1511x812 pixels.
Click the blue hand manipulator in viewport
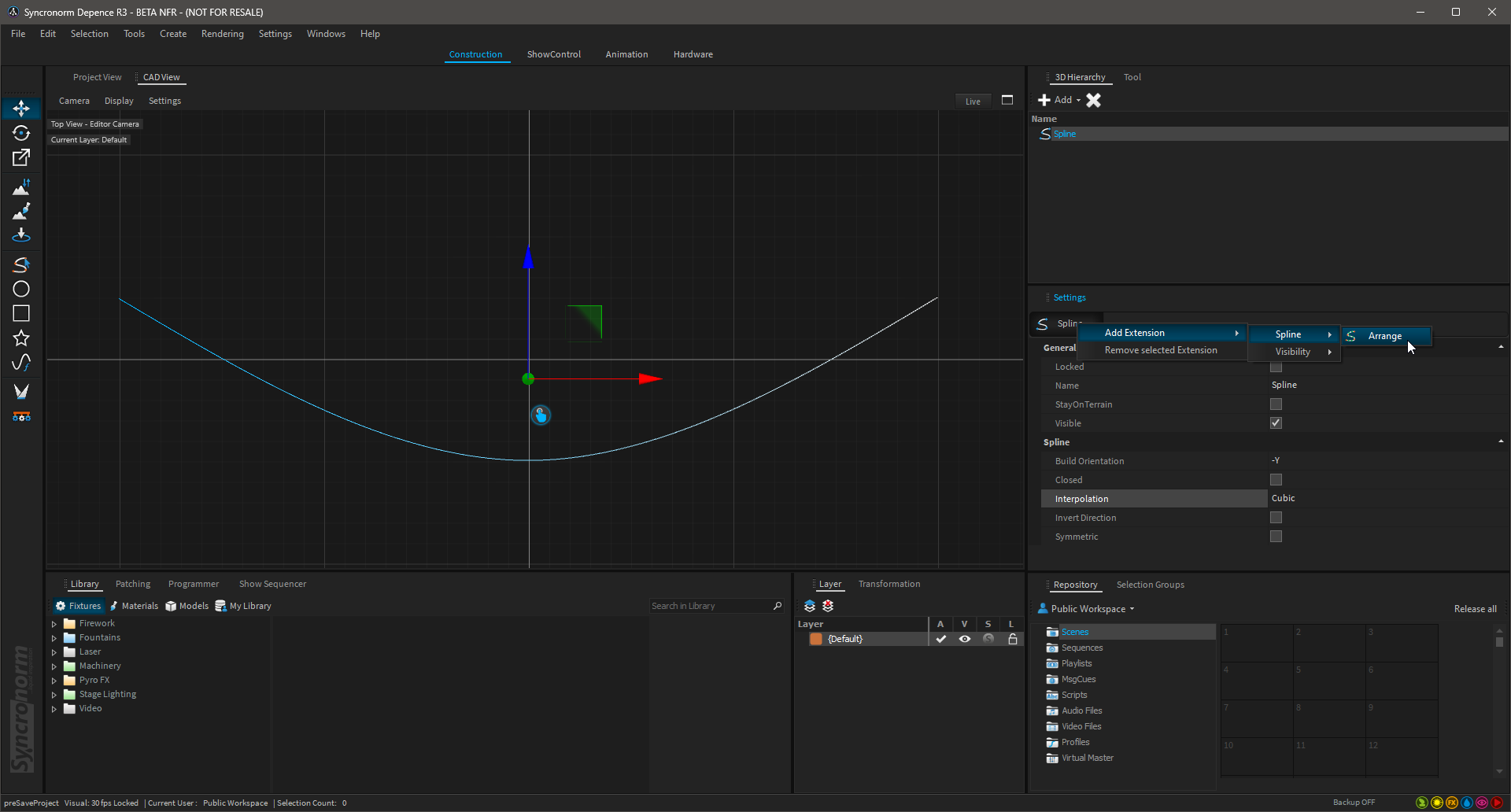(541, 415)
